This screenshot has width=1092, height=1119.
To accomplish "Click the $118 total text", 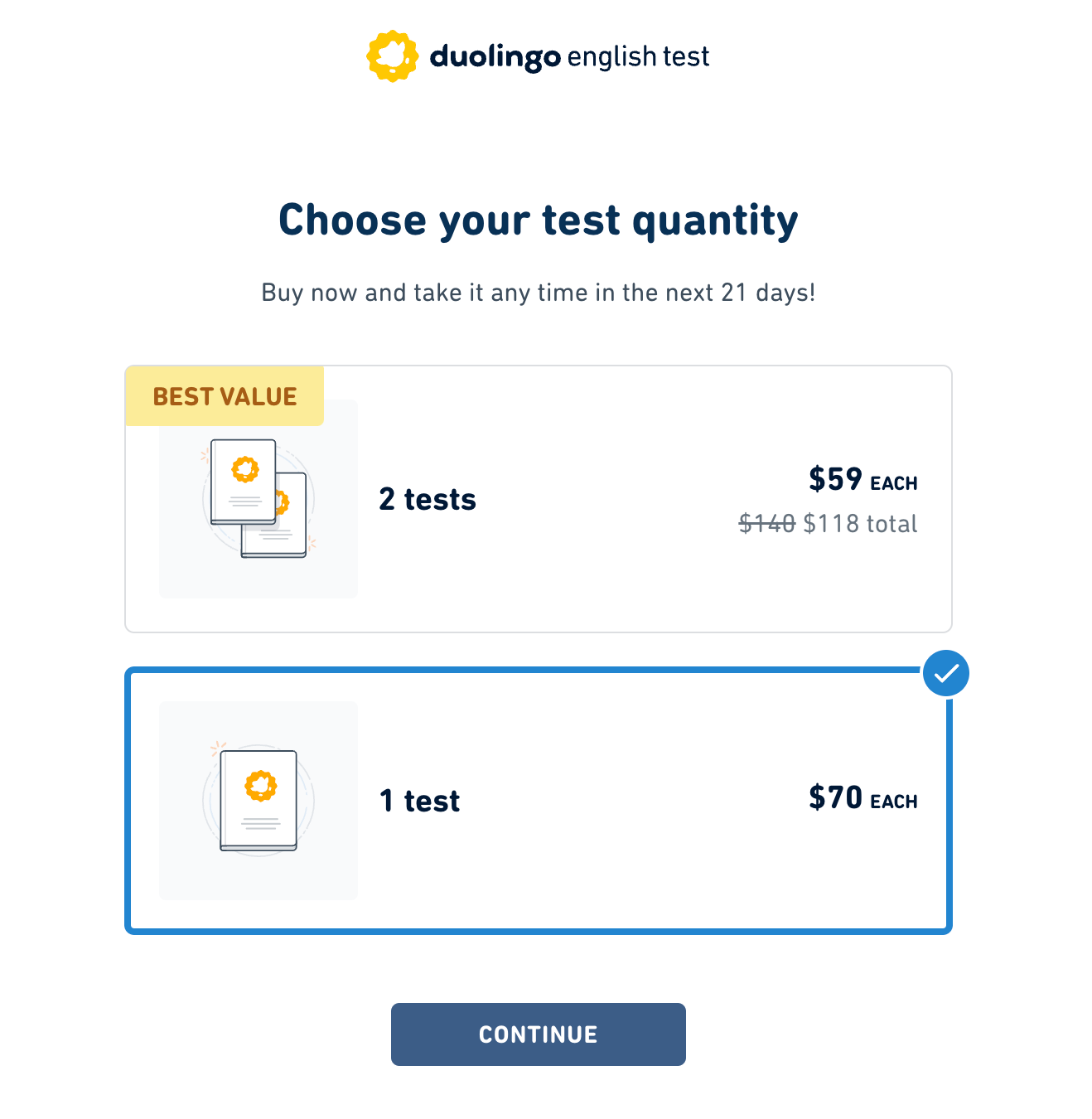I will pos(861,524).
